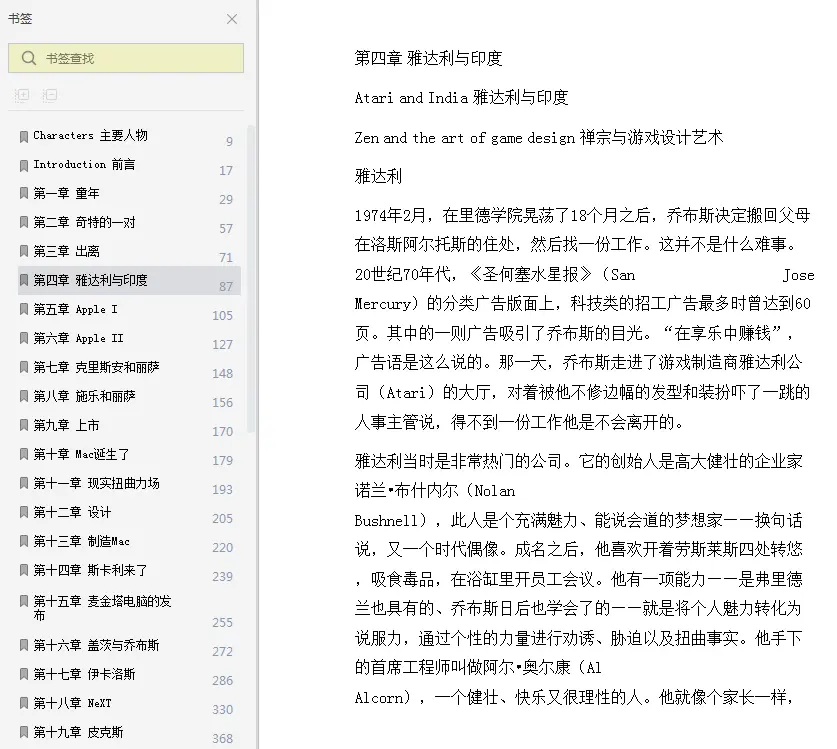Image resolution: width=837 pixels, height=749 pixels.
Task: Click bookmark flag icon beside 第五章 Apple I
Action: pos(23,309)
